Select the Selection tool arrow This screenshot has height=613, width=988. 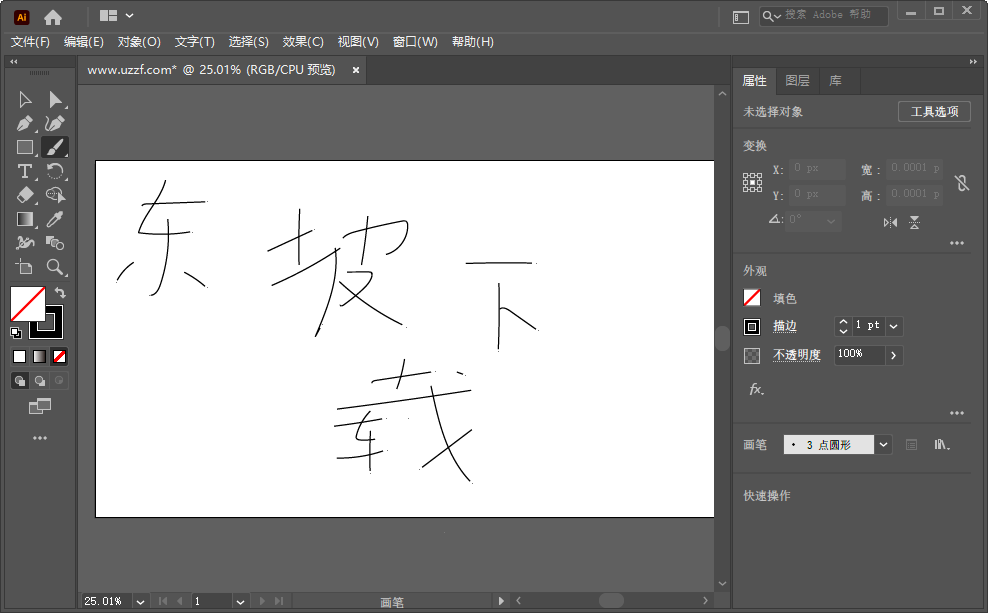click(x=23, y=100)
